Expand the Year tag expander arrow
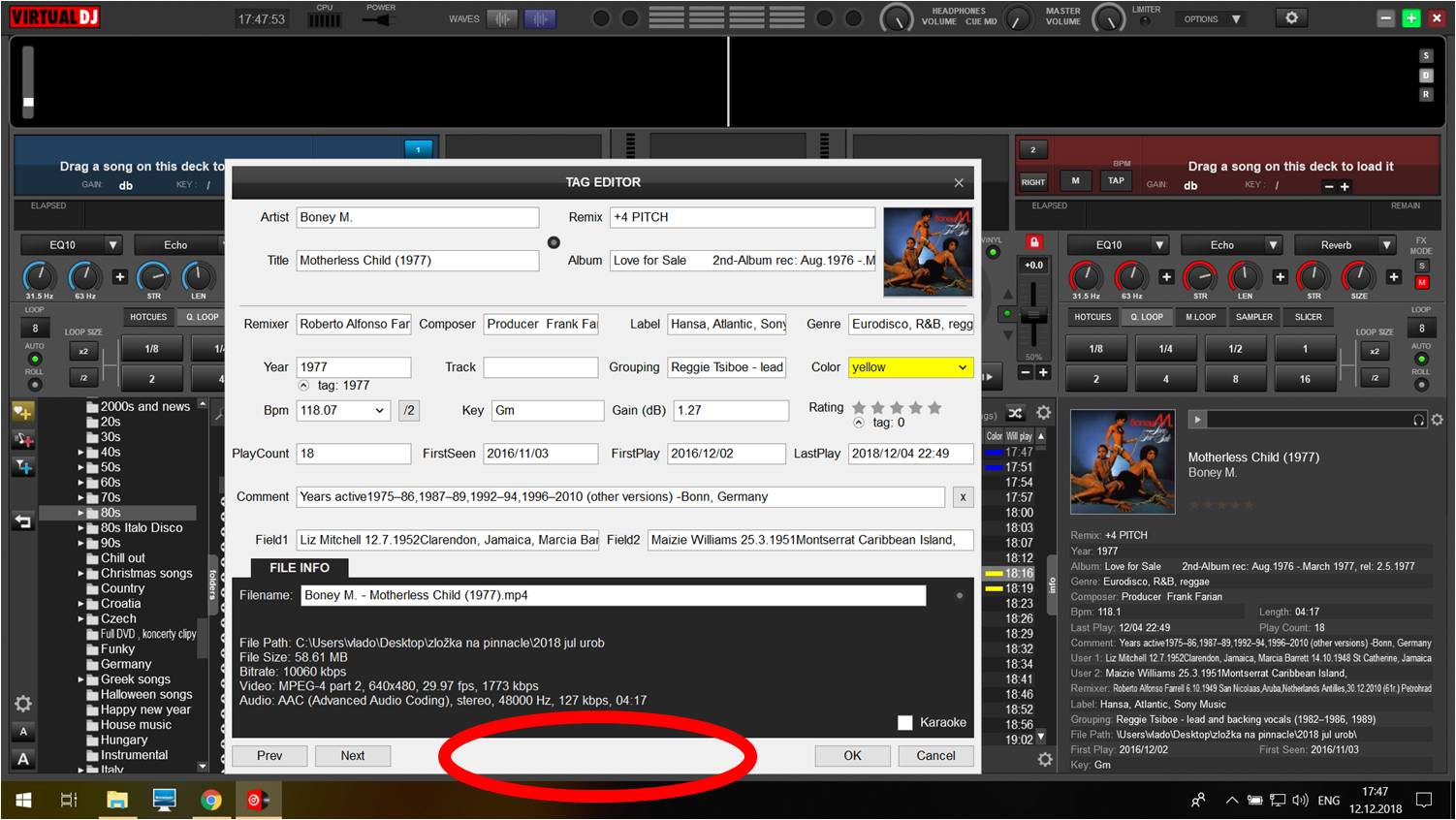Screen dimensions: 1456x820 [x=303, y=386]
